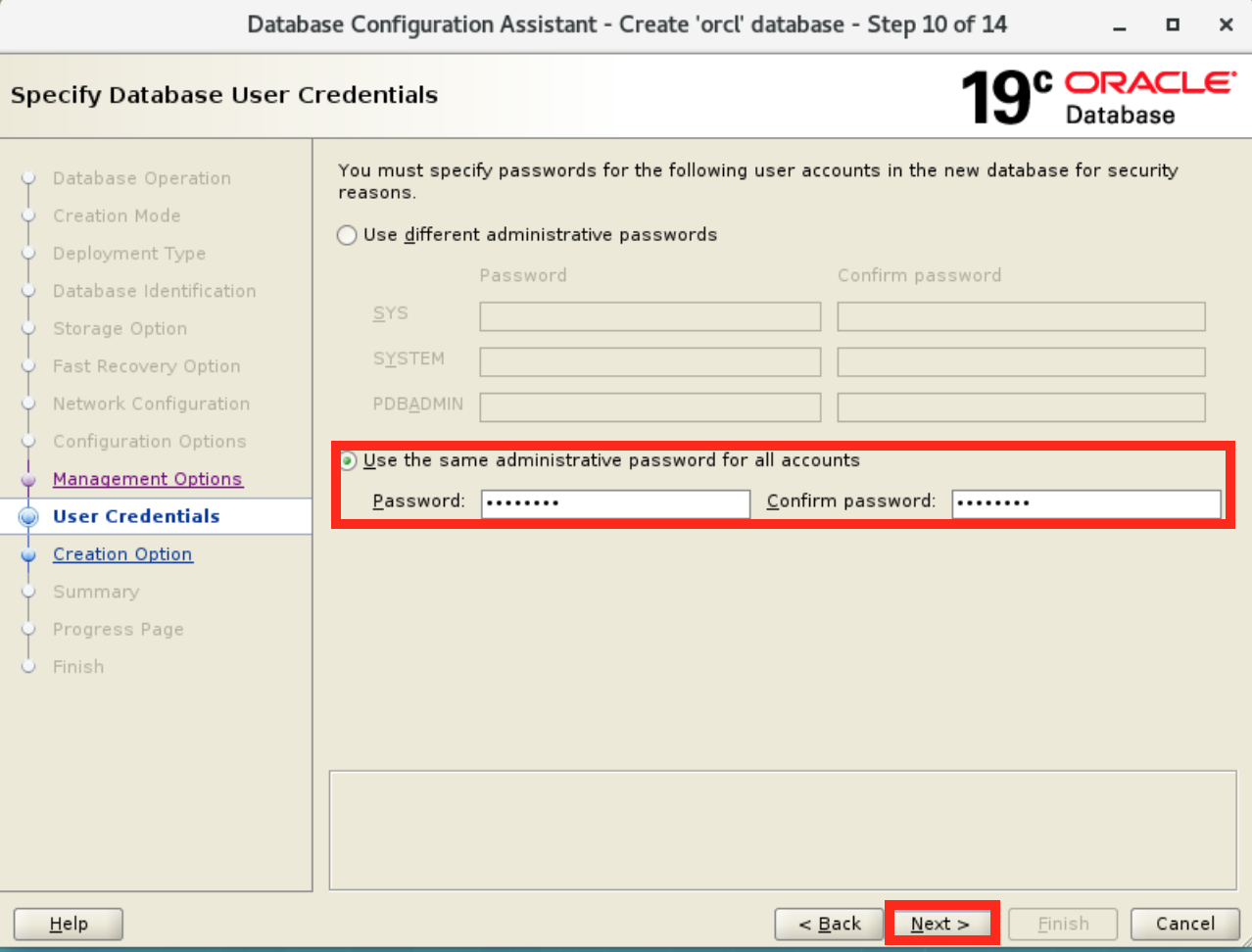Click the Database Identification step
Image resolution: width=1252 pixels, height=952 pixels.
(x=155, y=291)
